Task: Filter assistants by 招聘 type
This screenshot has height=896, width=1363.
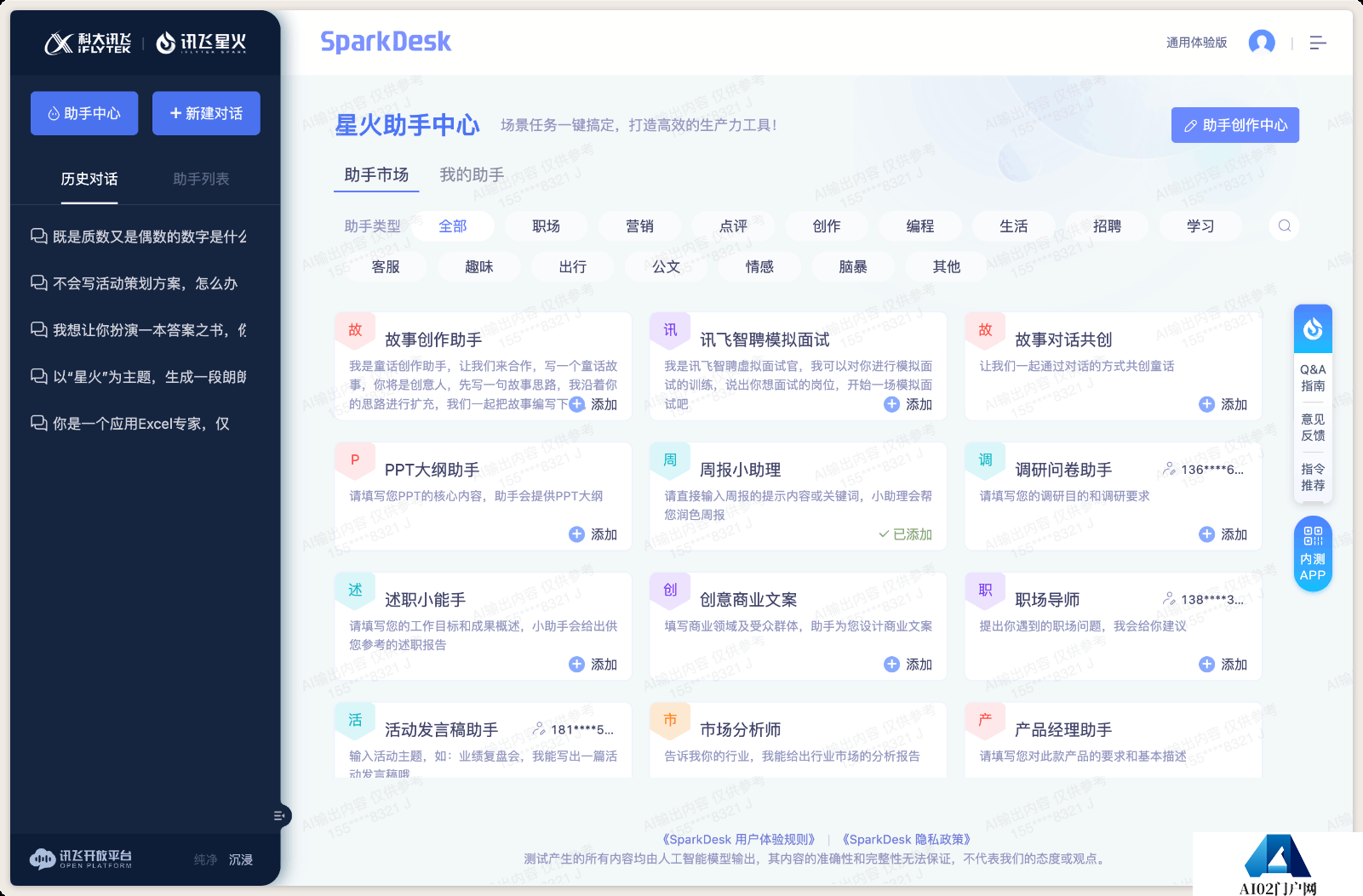Action: point(1108,226)
